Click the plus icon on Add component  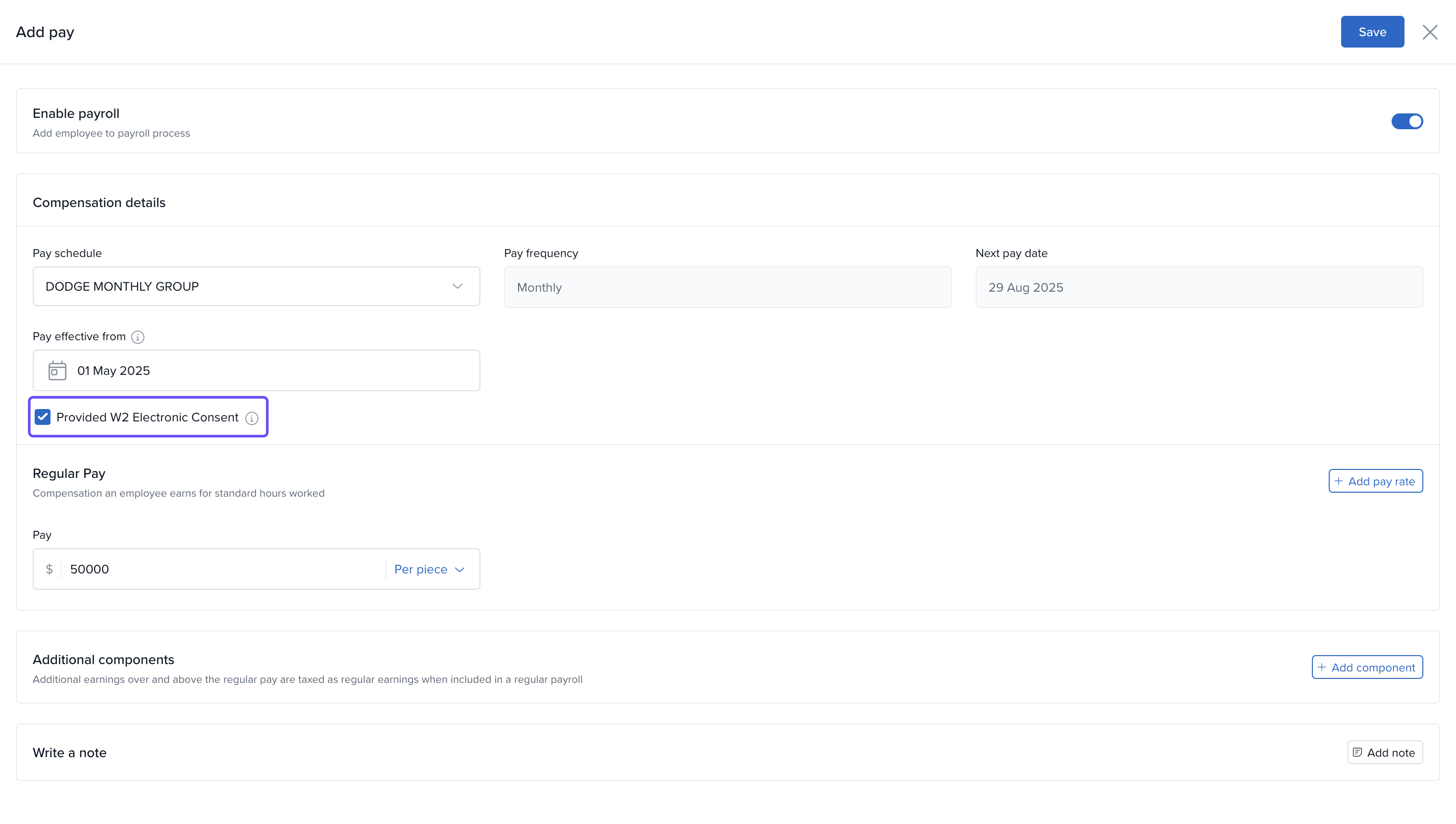click(x=1322, y=667)
